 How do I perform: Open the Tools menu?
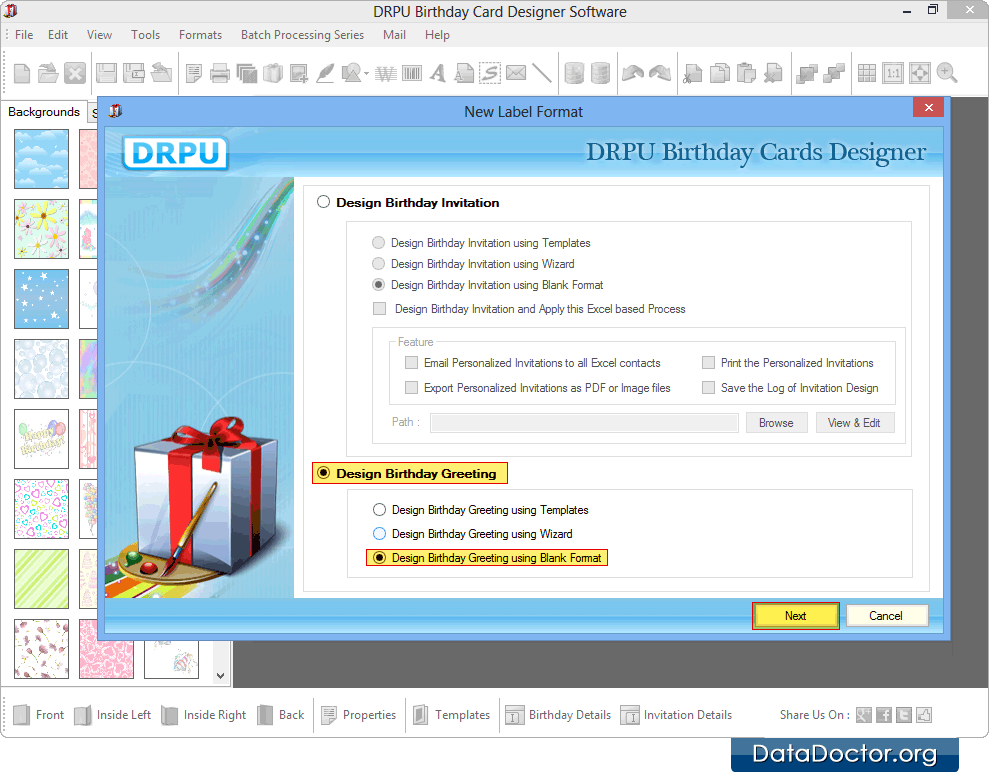coord(145,35)
